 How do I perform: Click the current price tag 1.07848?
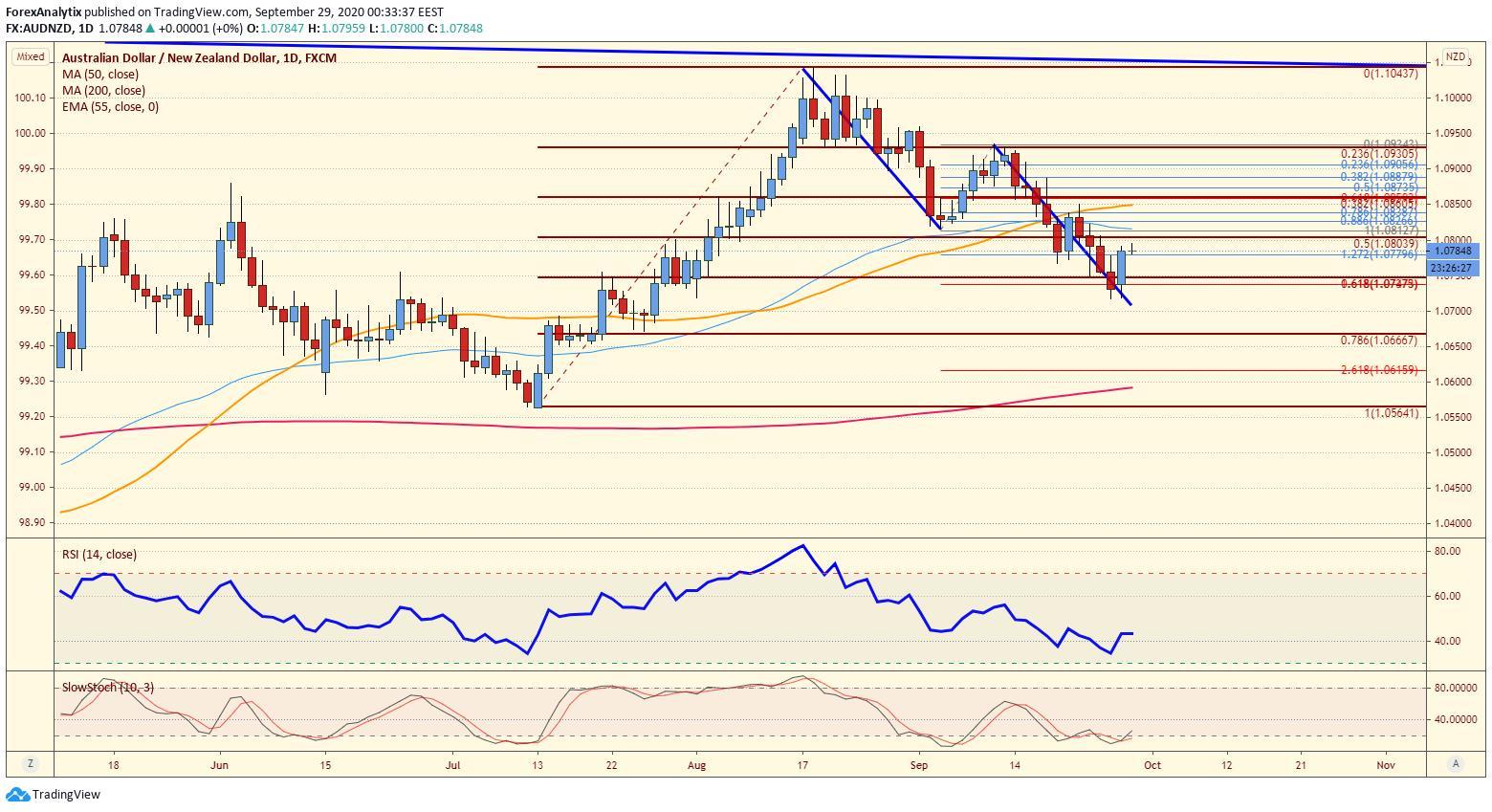coord(1453,251)
